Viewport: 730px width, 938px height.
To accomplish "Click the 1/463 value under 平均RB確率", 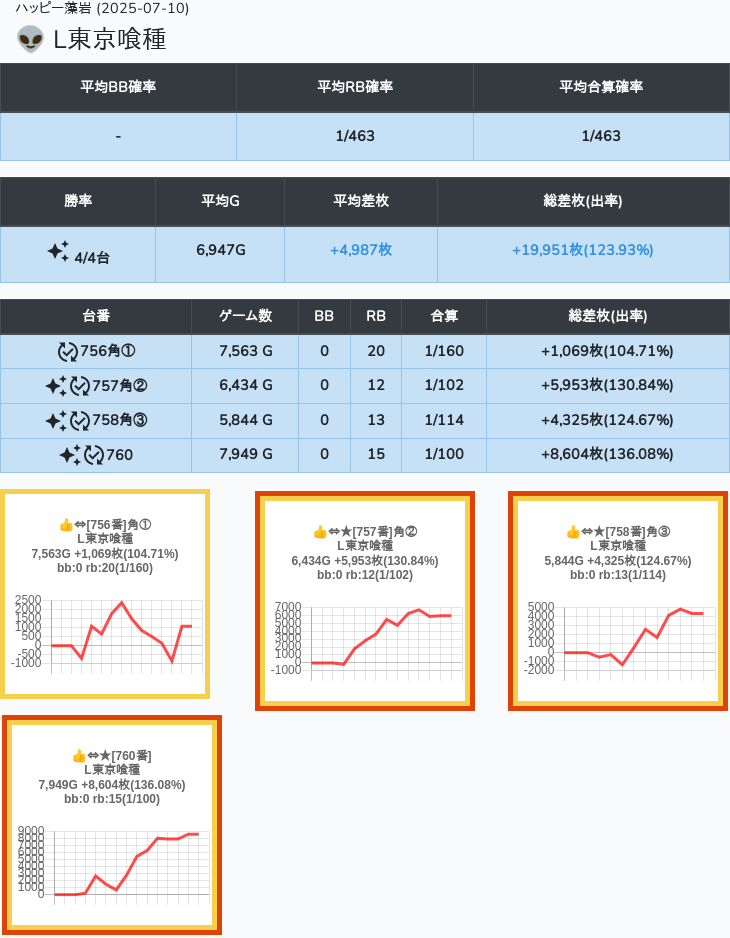I will (355, 136).
